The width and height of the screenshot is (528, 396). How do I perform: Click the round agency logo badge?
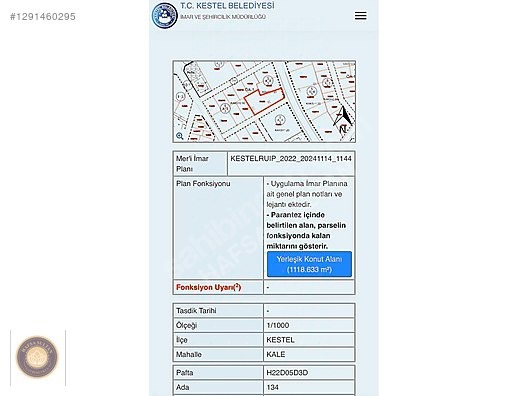37,357
